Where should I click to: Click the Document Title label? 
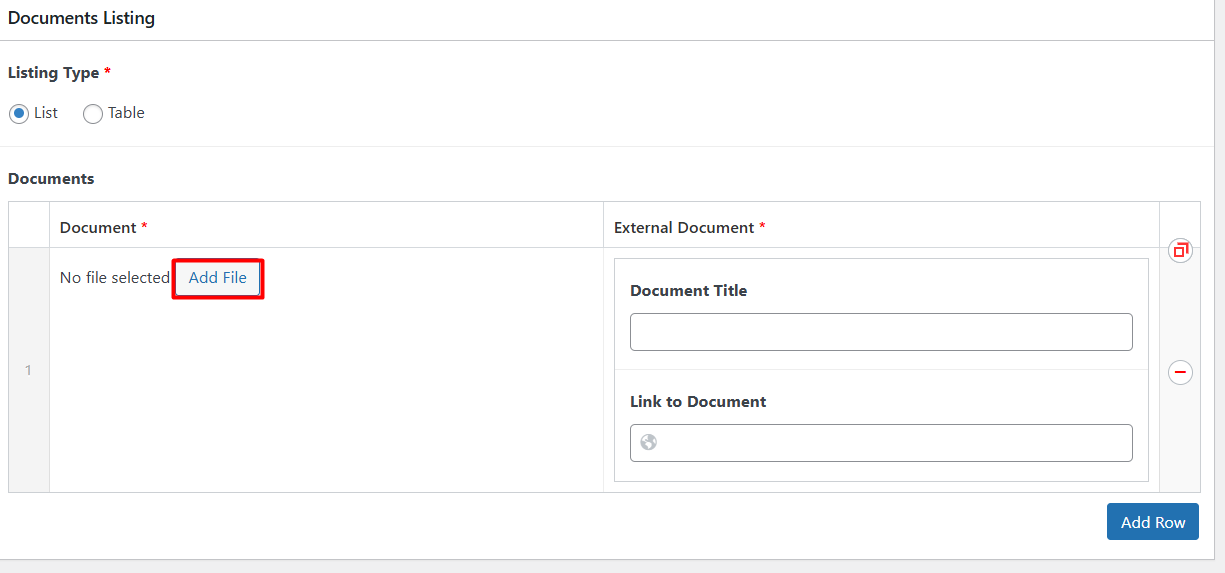pos(688,291)
